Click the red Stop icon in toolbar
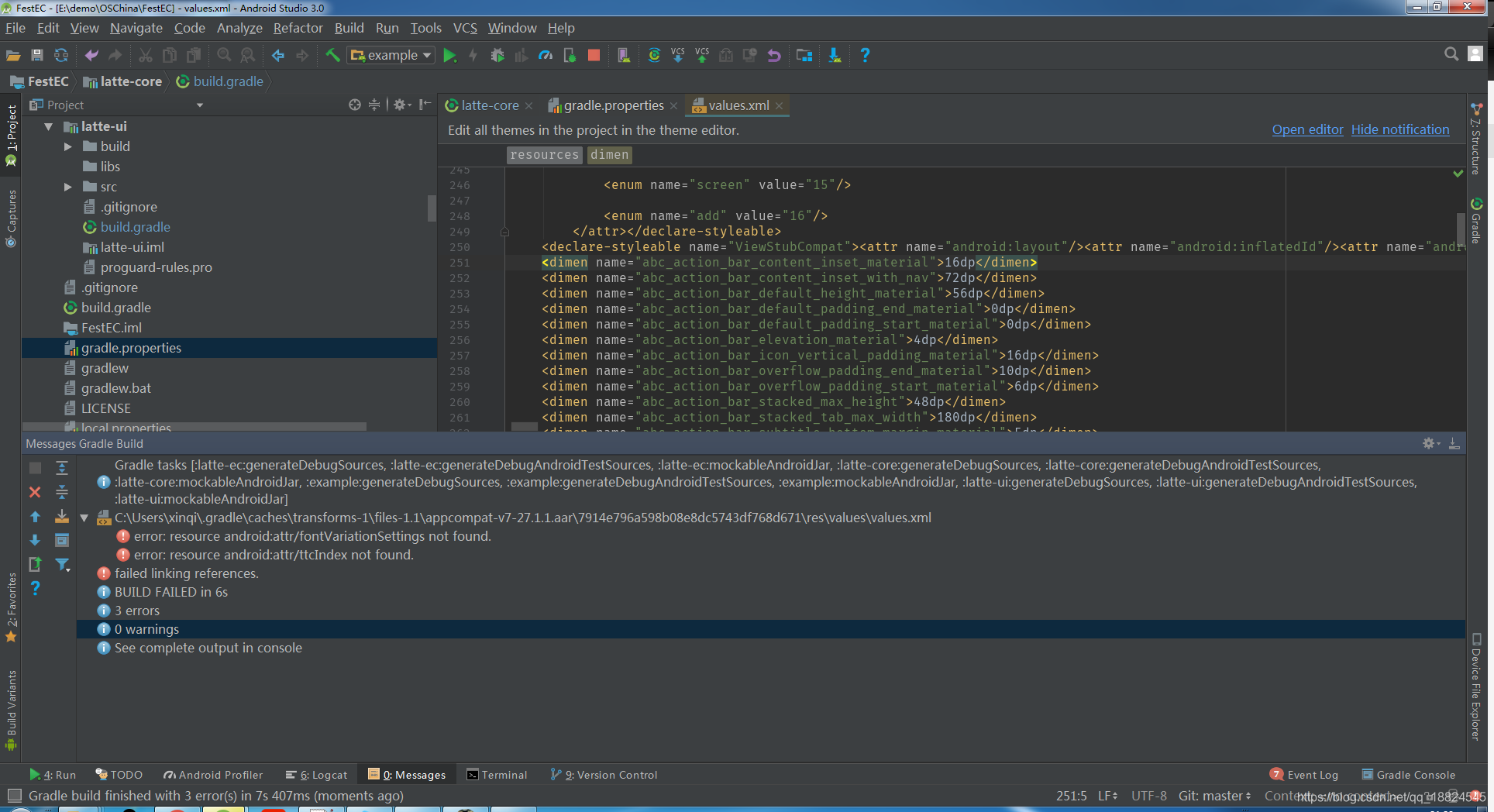1494x812 pixels. click(594, 55)
